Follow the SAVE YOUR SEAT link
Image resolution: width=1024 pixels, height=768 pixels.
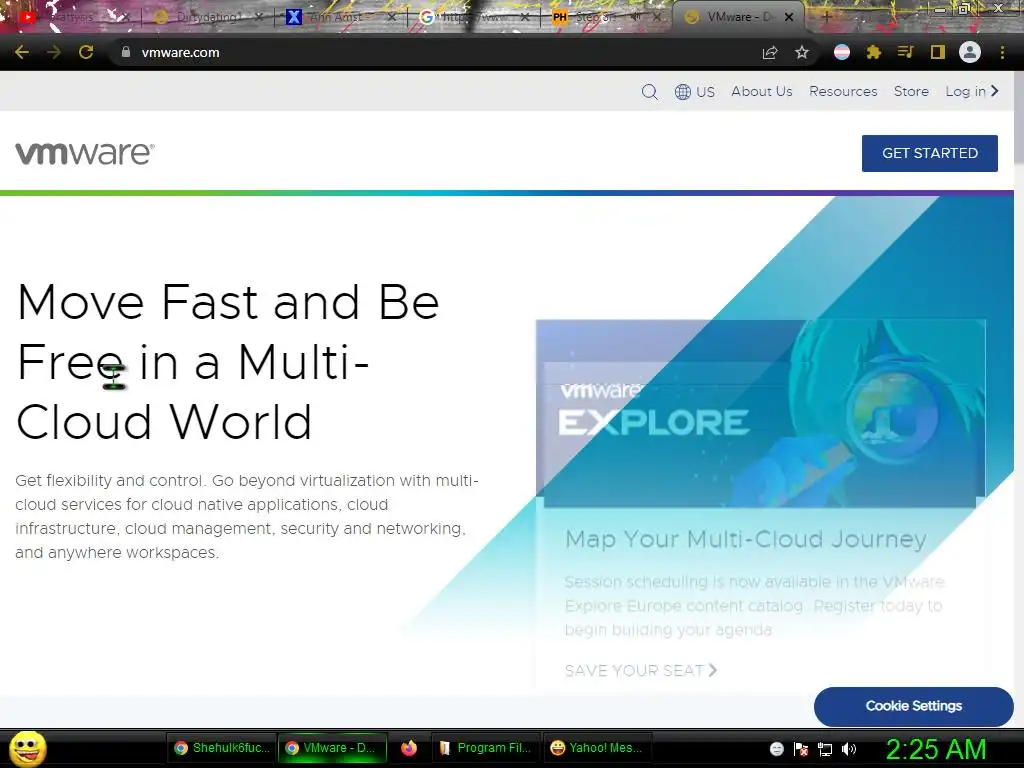(641, 671)
